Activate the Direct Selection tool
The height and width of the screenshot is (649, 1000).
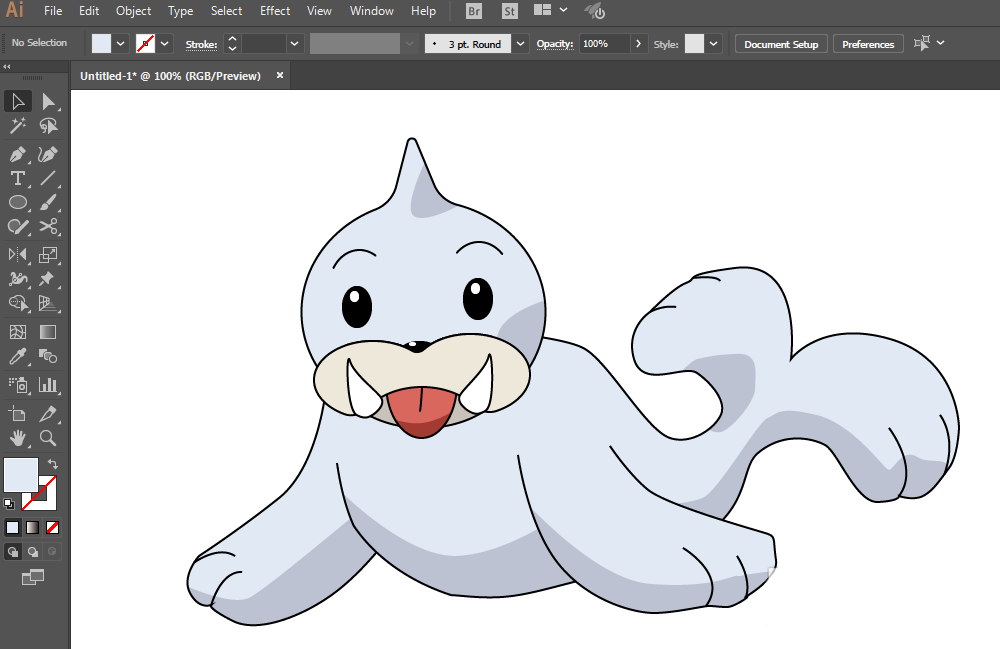click(48, 101)
